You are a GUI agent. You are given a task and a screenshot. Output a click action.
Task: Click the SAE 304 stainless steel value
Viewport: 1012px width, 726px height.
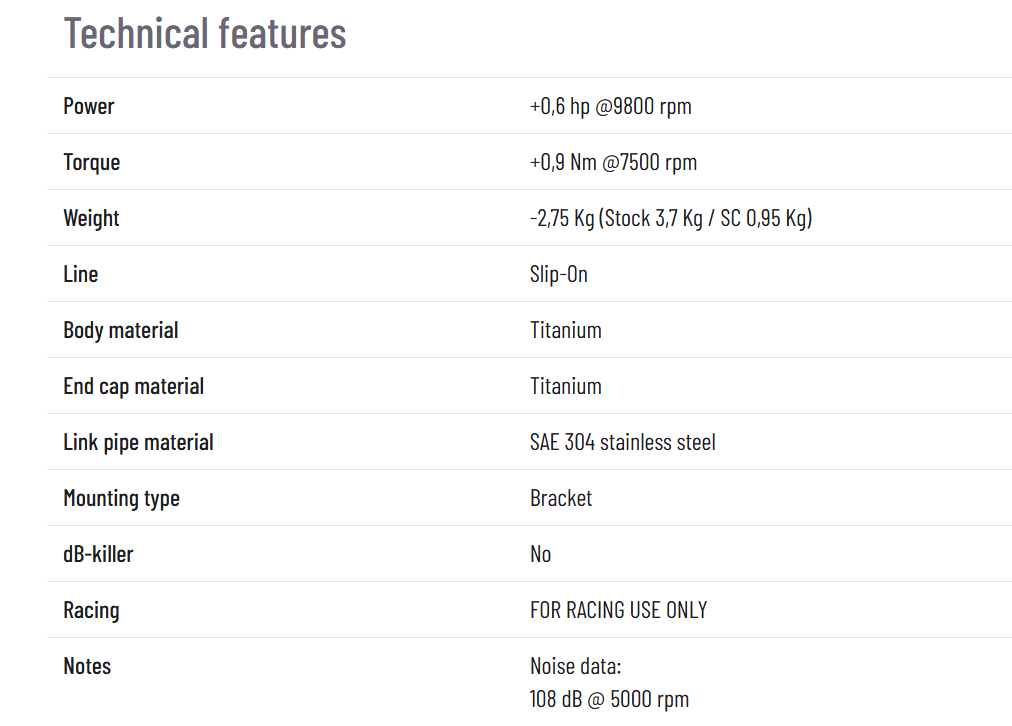(x=622, y=442)
